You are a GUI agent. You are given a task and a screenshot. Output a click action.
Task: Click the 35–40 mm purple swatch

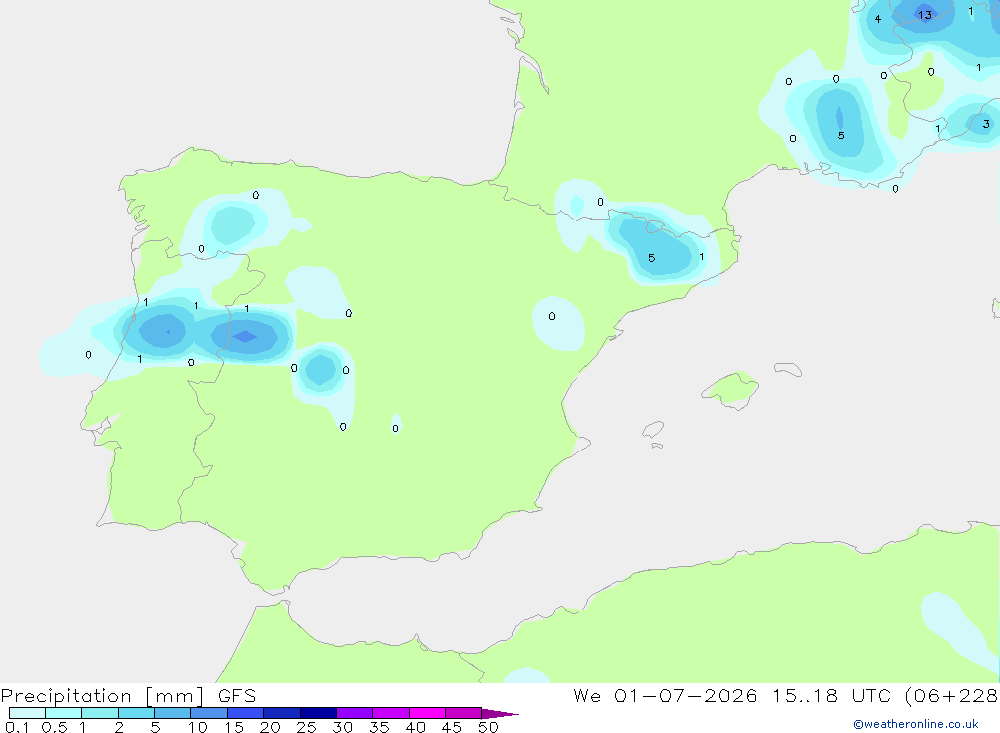[x=391, y=713]
